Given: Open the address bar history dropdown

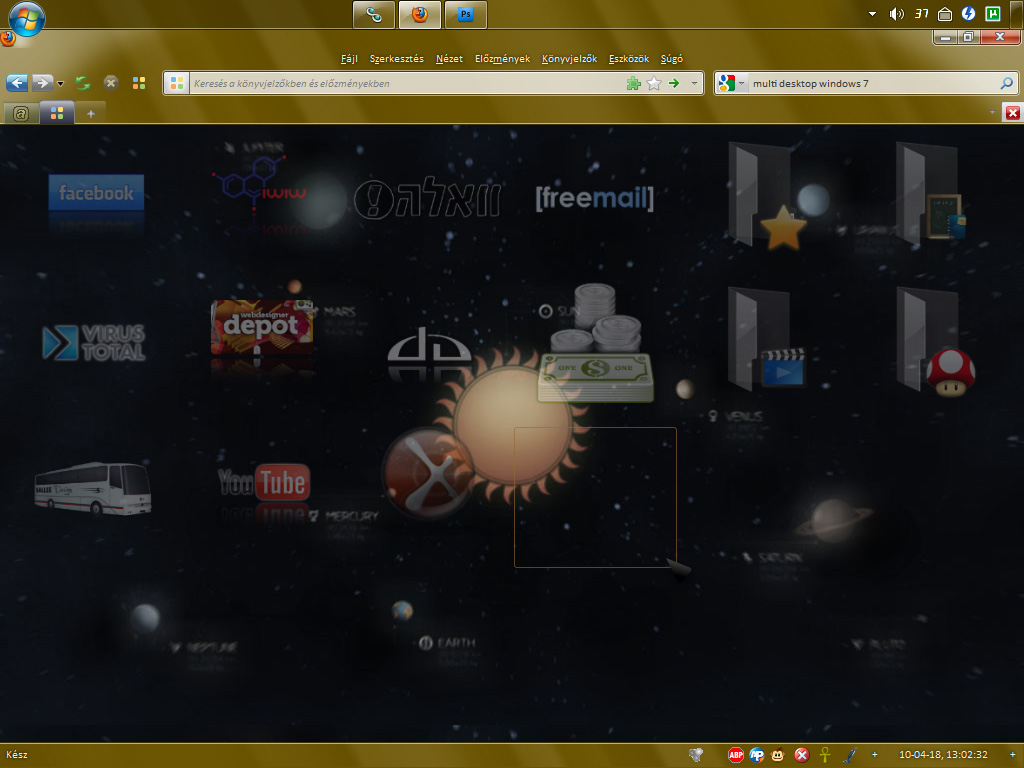Looking at the screenshot, I should point(694,84).
